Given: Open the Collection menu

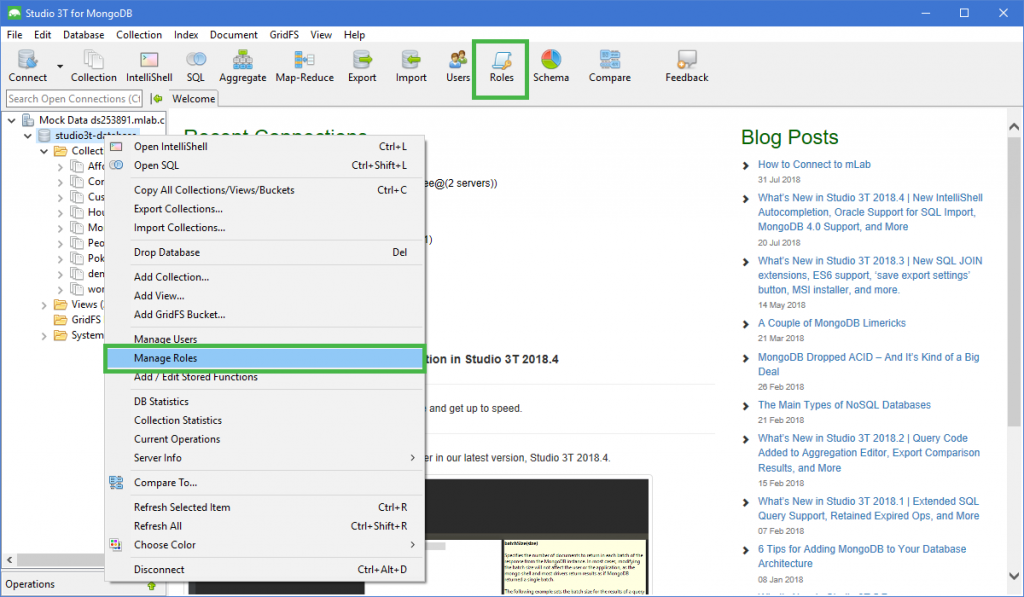Looking at the screenshot, I should [x=138, y=35].
